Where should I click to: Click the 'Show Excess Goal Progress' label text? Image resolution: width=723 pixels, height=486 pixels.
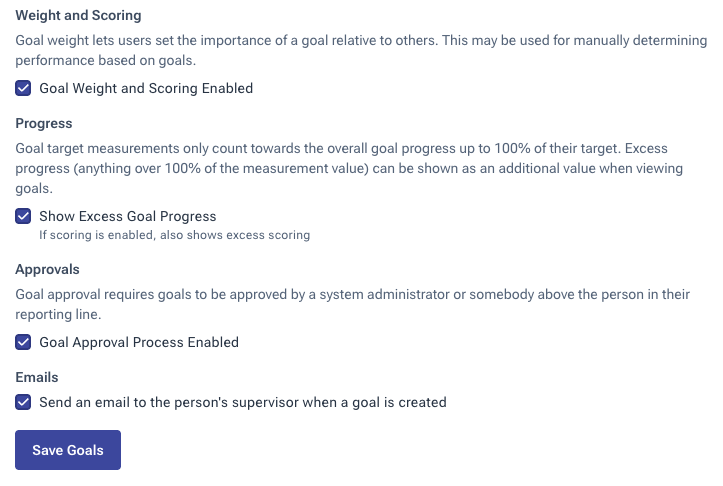(128, 216)
